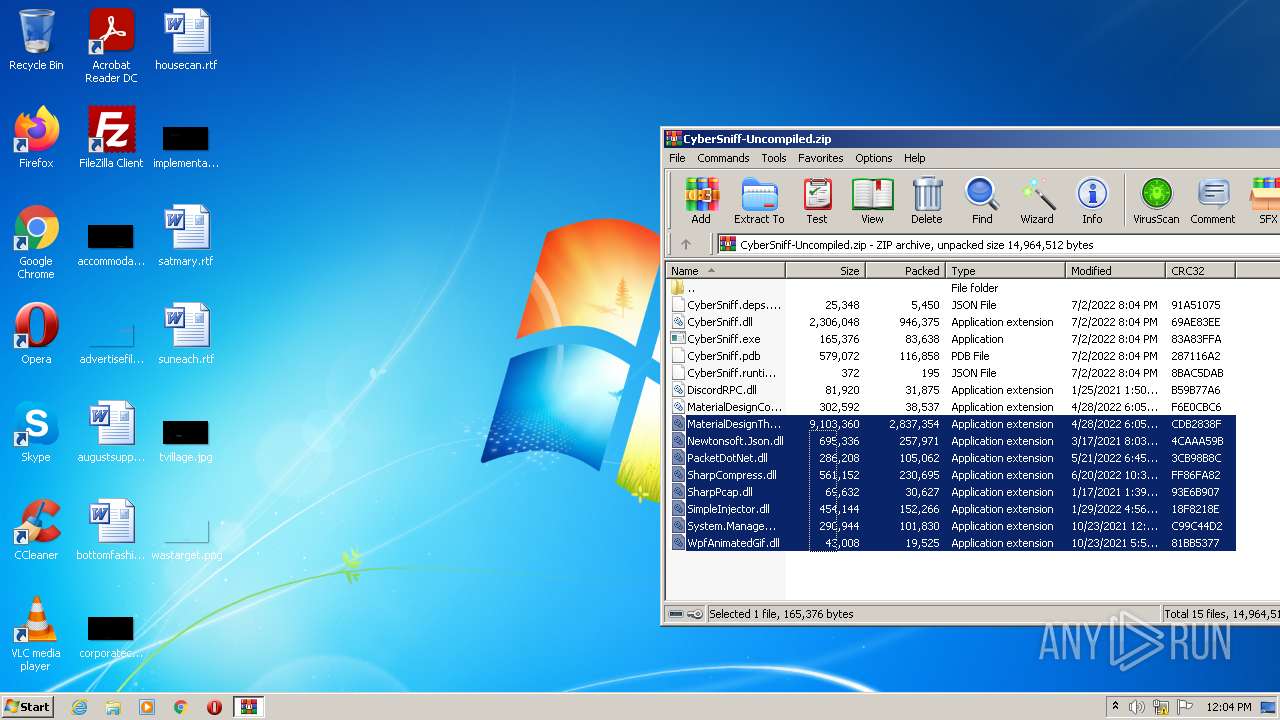Select WpfAnimatedGif.dll file row
The height and width of the screenshot is (720, 1280).
pyautogui.click(x=952, y=543)
